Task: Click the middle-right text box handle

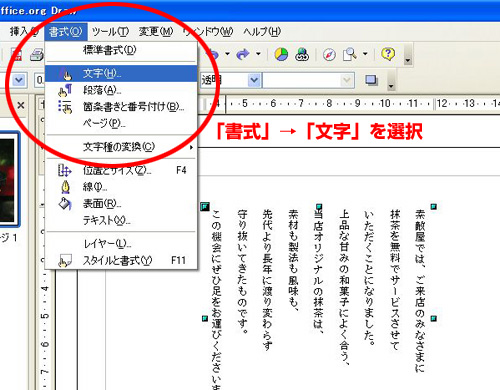Action: tap(434, 319)
